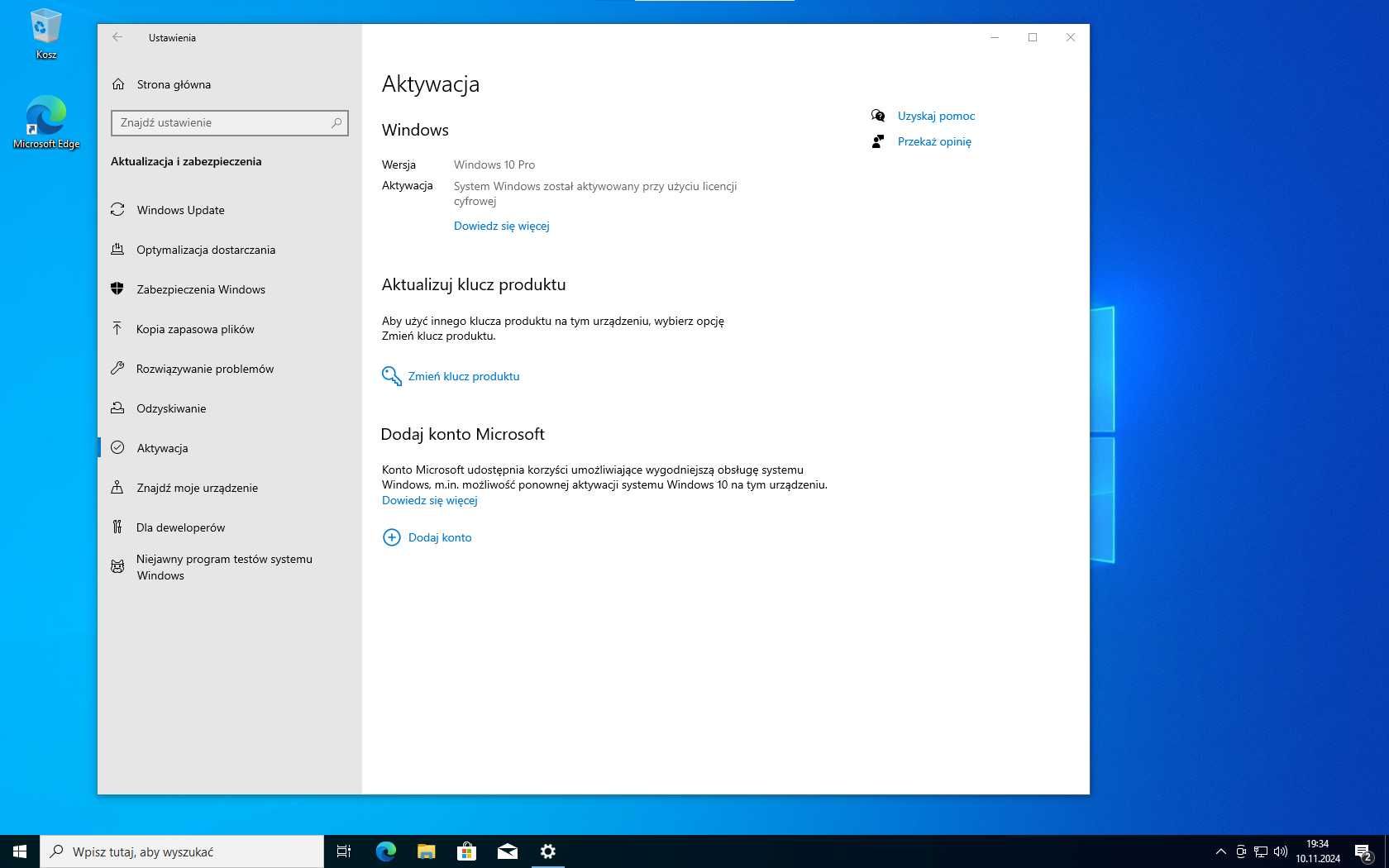Click the search magnifier in Znajdź ustawienie

point(337,122)
